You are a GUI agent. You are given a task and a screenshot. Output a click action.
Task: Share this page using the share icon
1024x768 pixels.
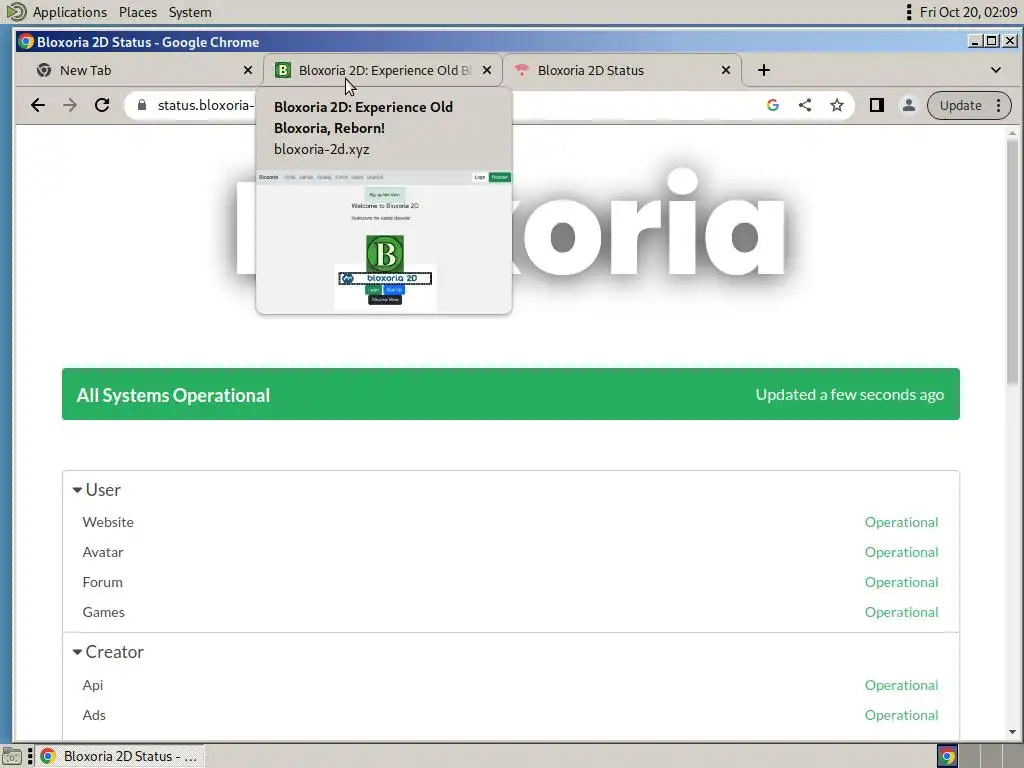[x=805, y=105]
